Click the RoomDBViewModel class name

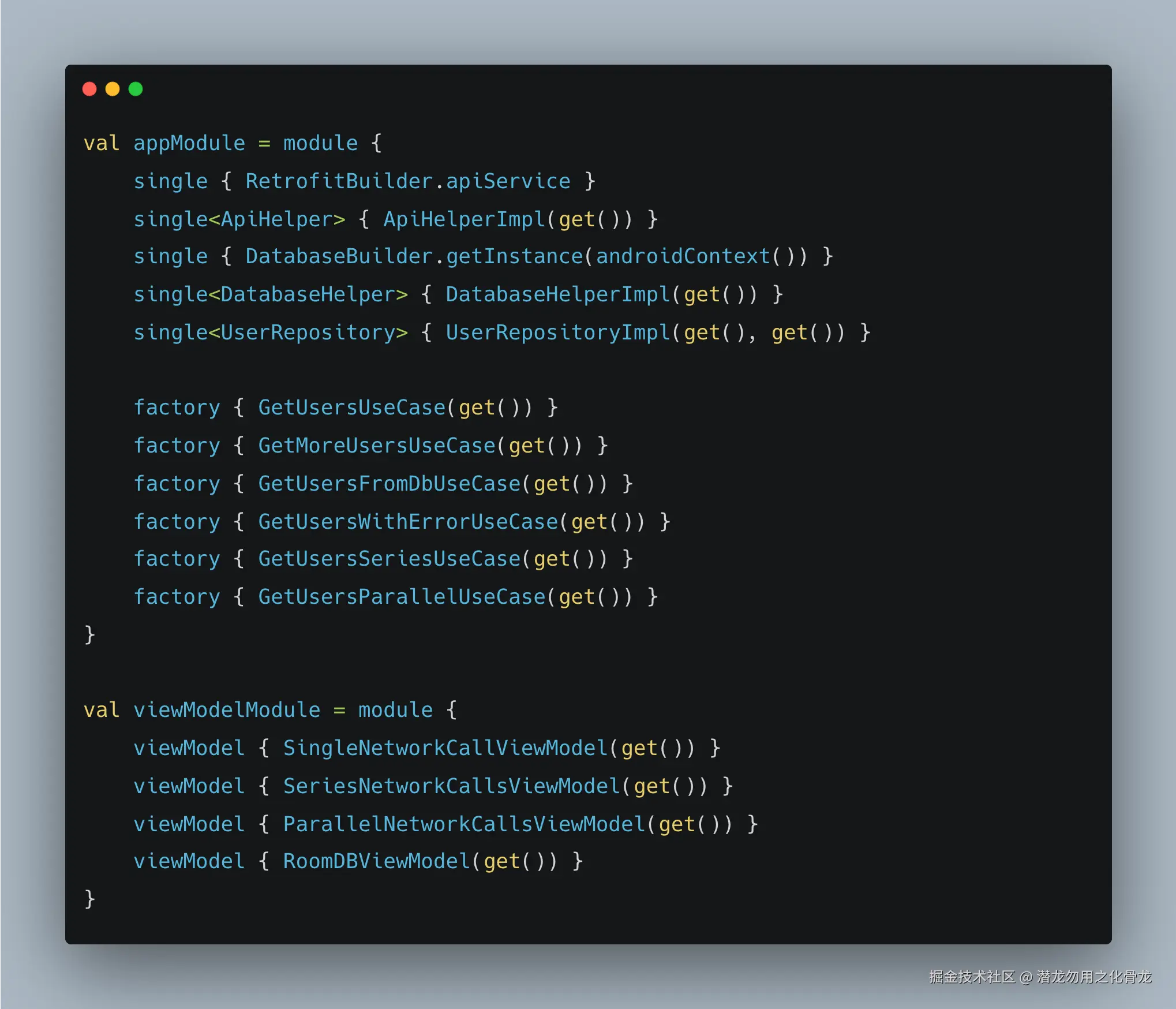click(376, 861)
